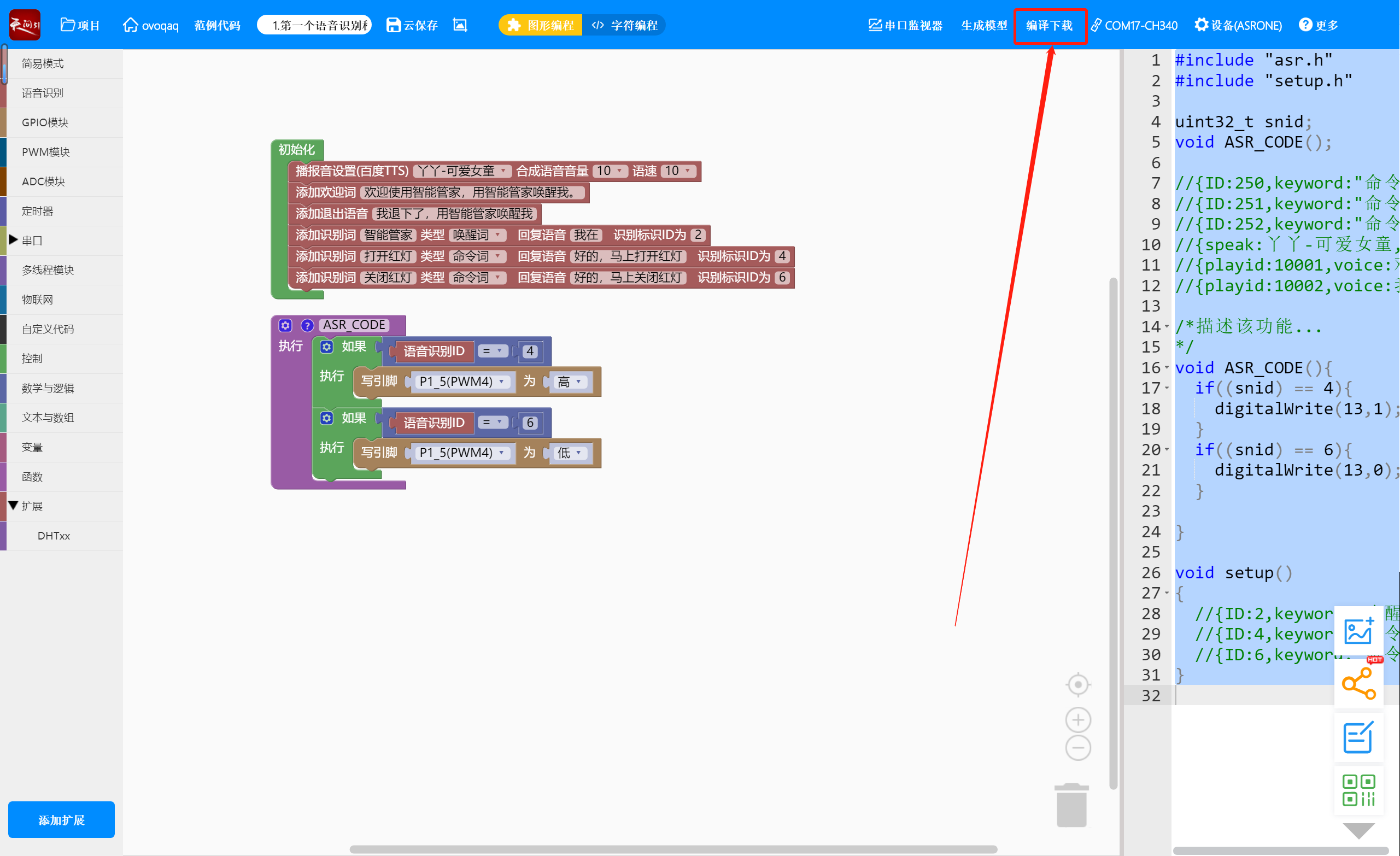Click the green QR code icon
Screen dimensions: 1400x856
coord(1358,790)
